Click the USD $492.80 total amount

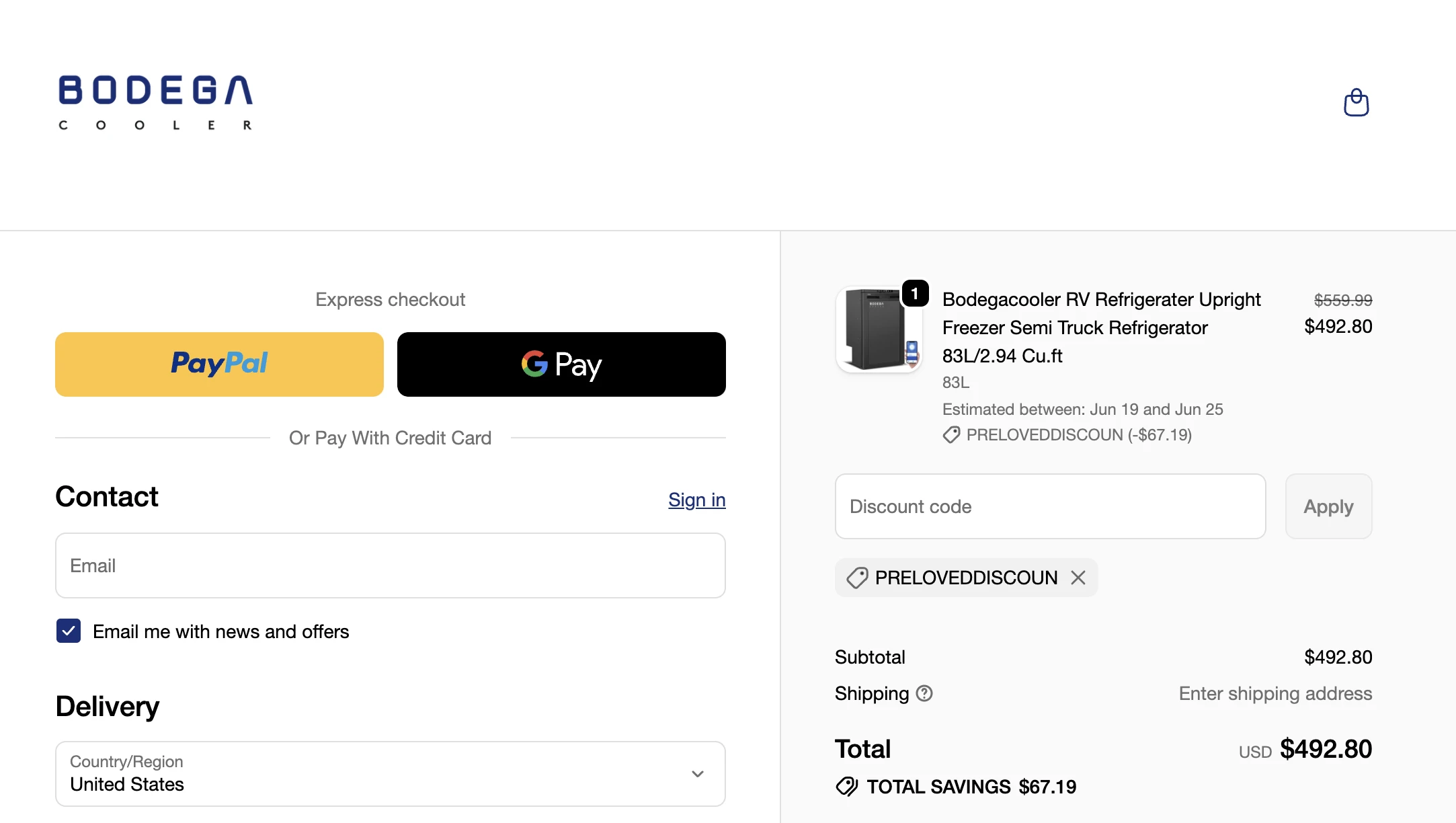point(1305,749)
